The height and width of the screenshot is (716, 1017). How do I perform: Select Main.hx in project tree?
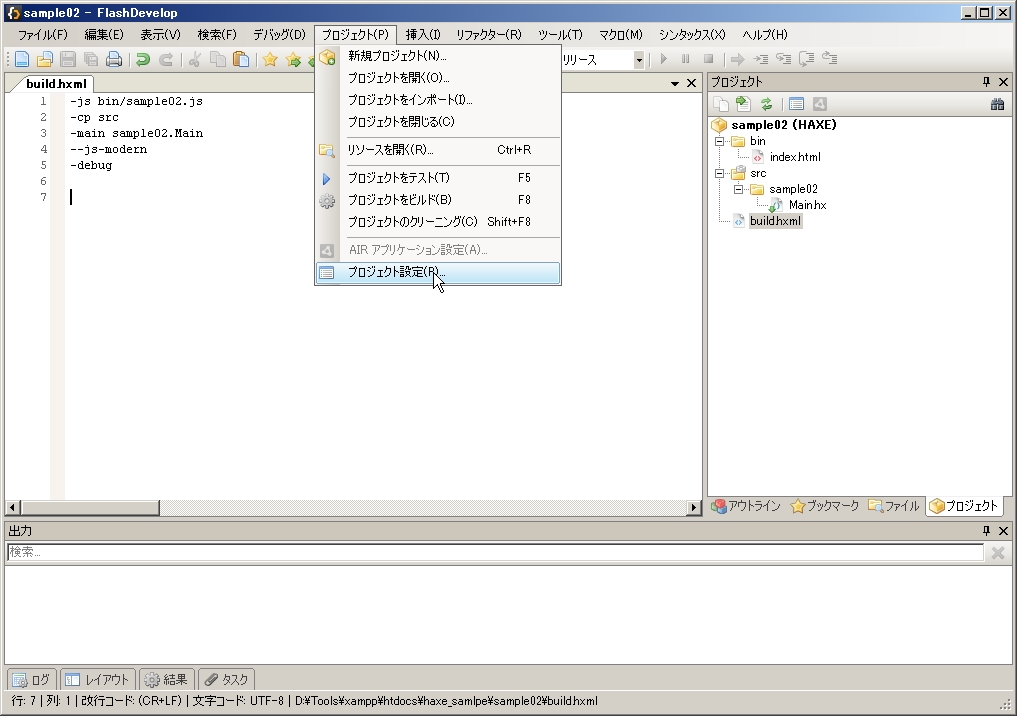(x=808, y=205)
